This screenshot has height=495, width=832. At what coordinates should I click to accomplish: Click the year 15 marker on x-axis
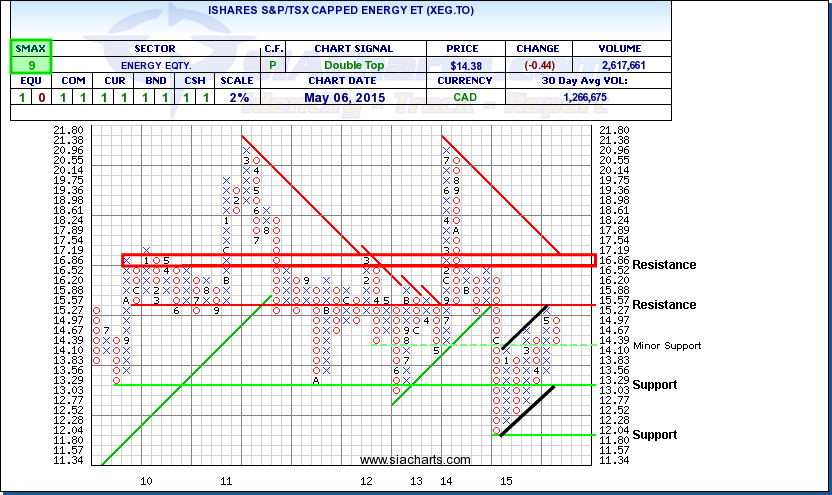pyautogui.click(x=507, y=481)
